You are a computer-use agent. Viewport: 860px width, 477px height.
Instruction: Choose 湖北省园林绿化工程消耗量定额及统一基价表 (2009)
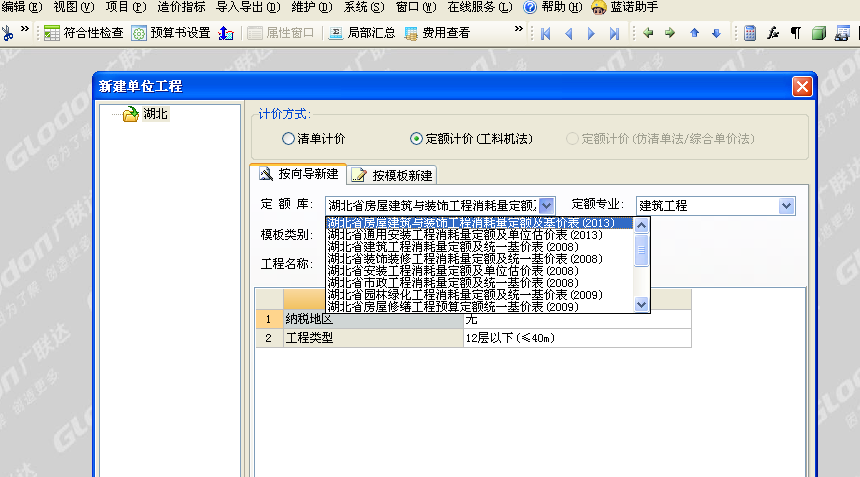point(479,296)
